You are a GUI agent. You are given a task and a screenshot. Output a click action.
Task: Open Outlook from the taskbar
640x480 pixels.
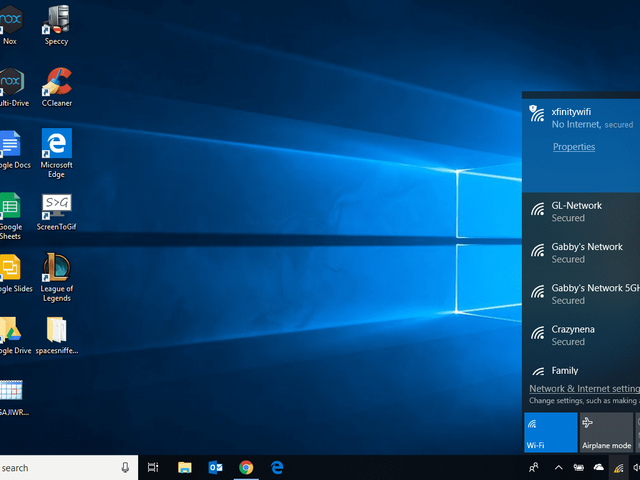coord(215,467)
